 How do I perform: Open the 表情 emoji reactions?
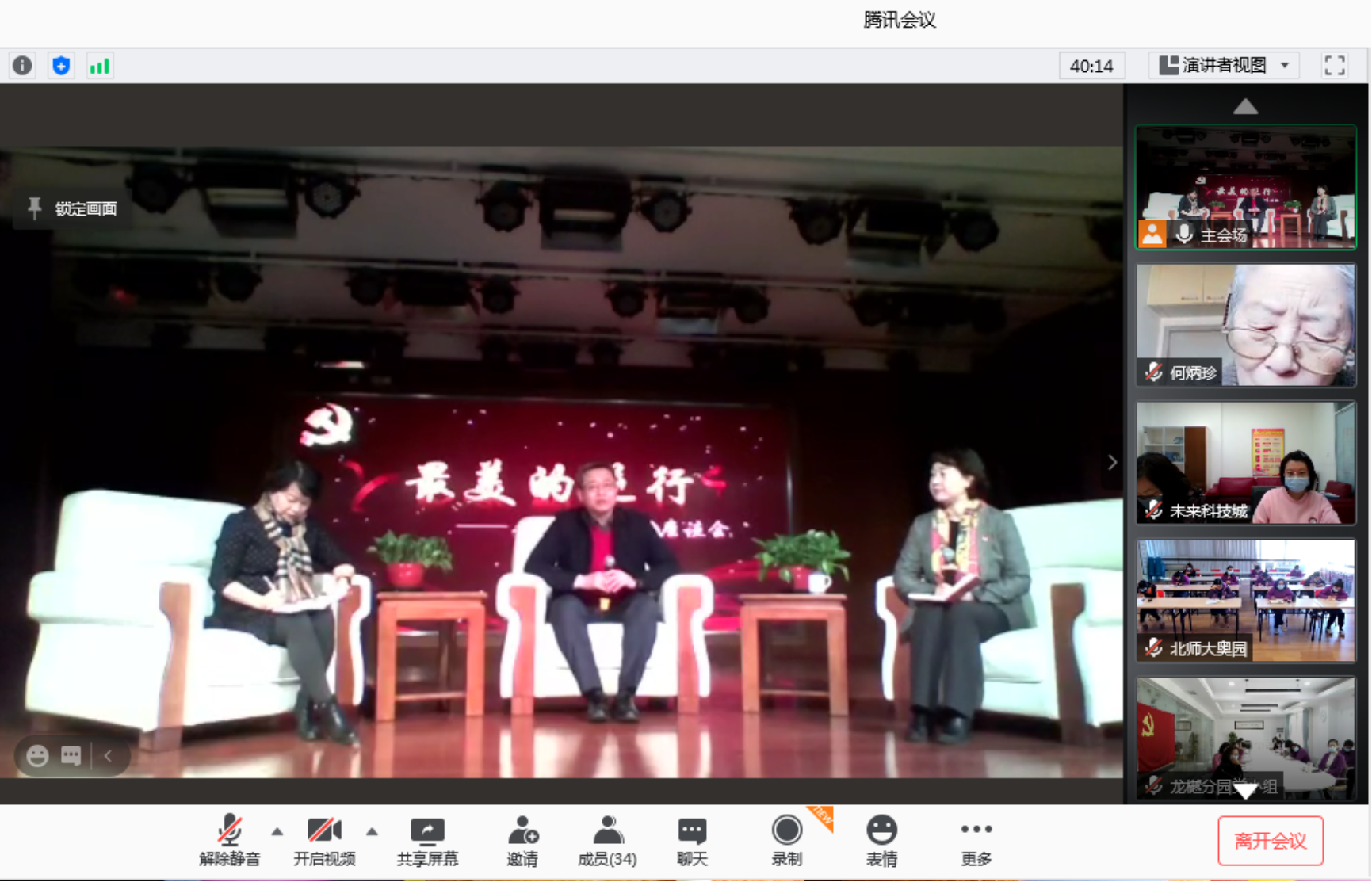tap(881, 841)
